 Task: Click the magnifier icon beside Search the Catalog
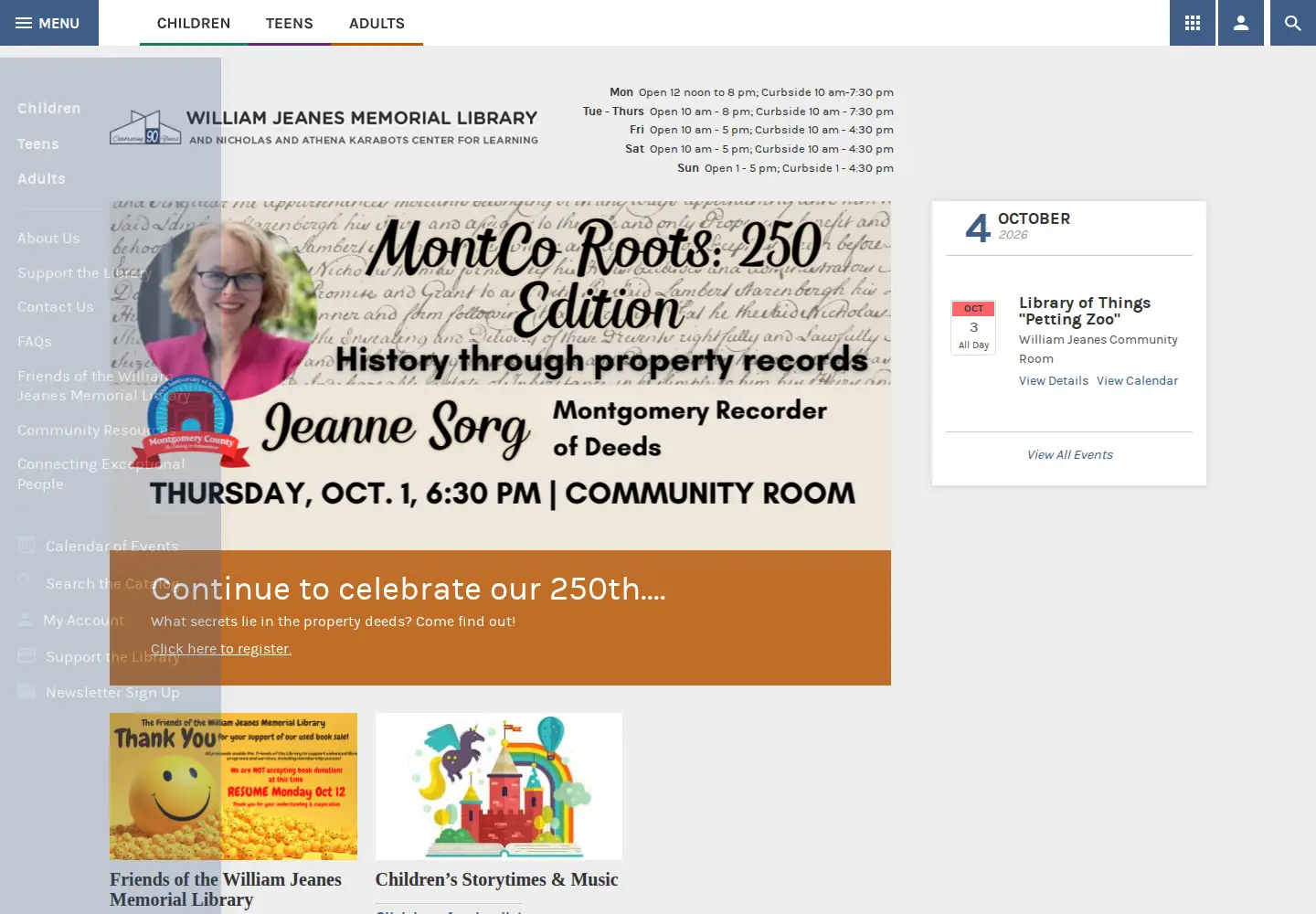click(x=27, y=582)
